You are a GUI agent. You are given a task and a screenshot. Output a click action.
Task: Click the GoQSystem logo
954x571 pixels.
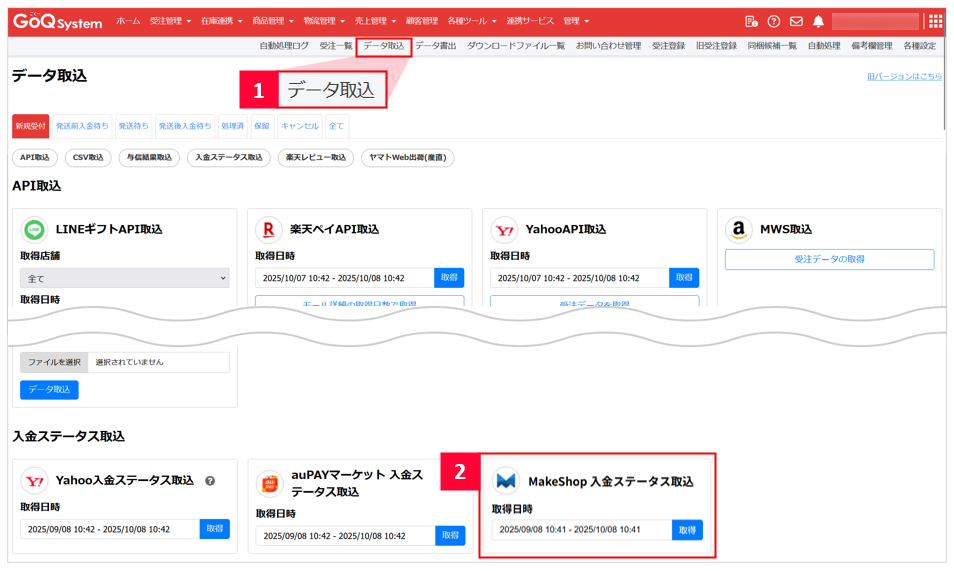pyautogui.click(x=57, y=21)
